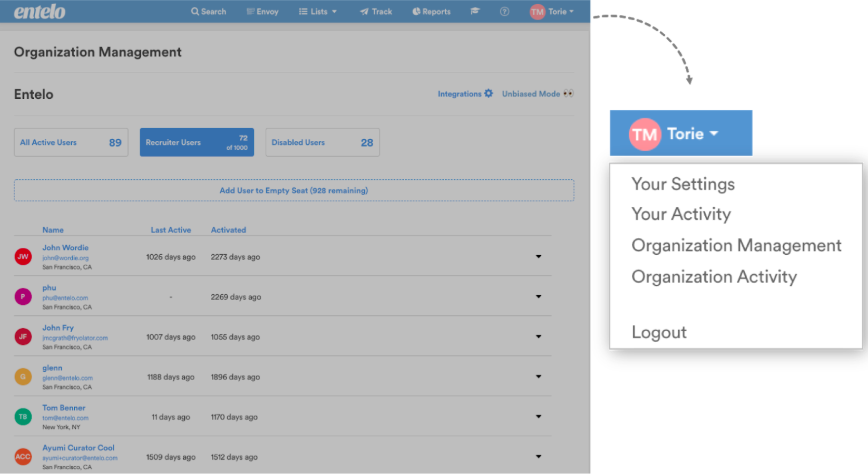Sort by the Last Active column header
868x475 pixels.
[x=170, y=230]
